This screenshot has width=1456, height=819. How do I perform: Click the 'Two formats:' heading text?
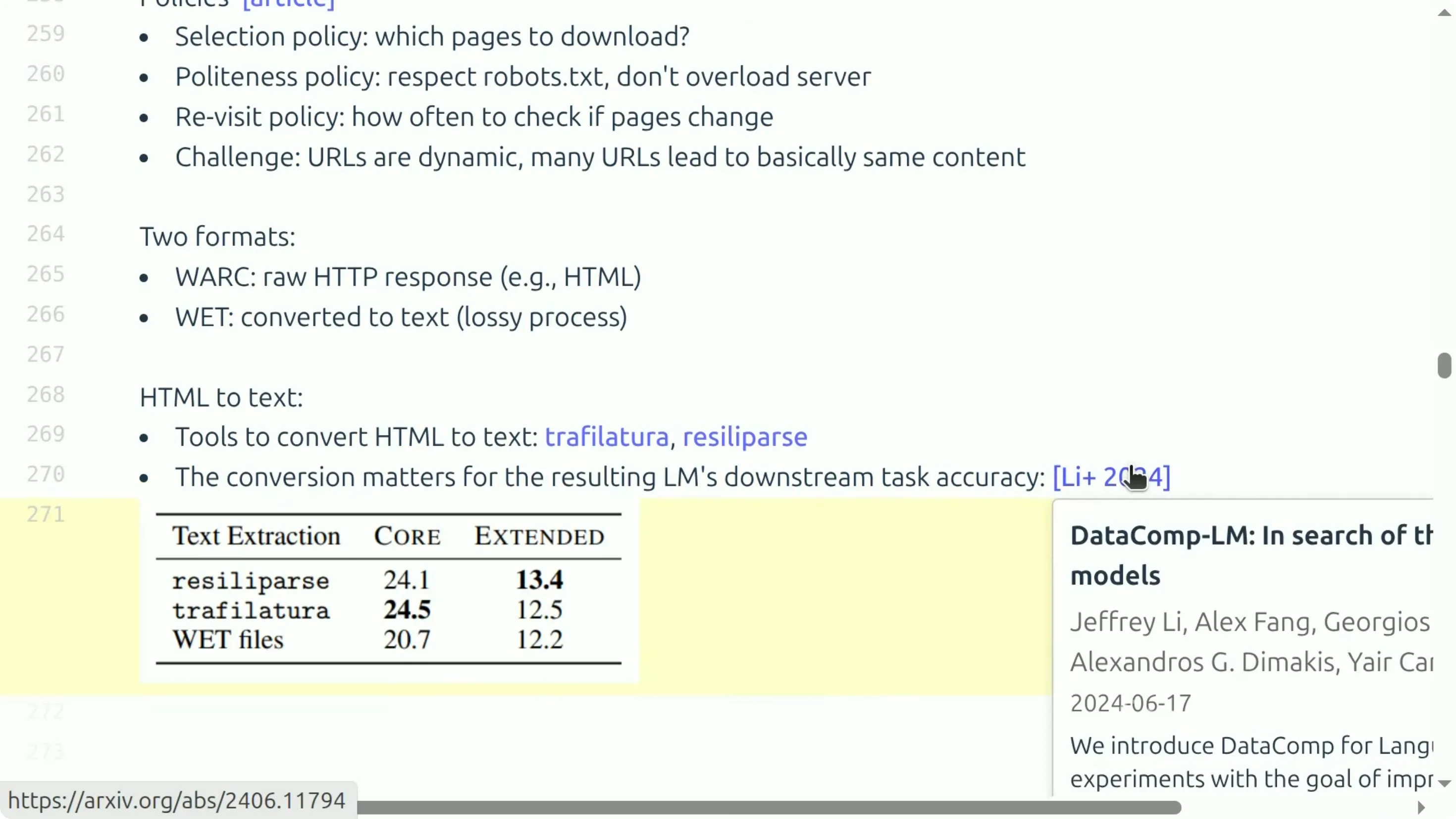coord(217,237)
